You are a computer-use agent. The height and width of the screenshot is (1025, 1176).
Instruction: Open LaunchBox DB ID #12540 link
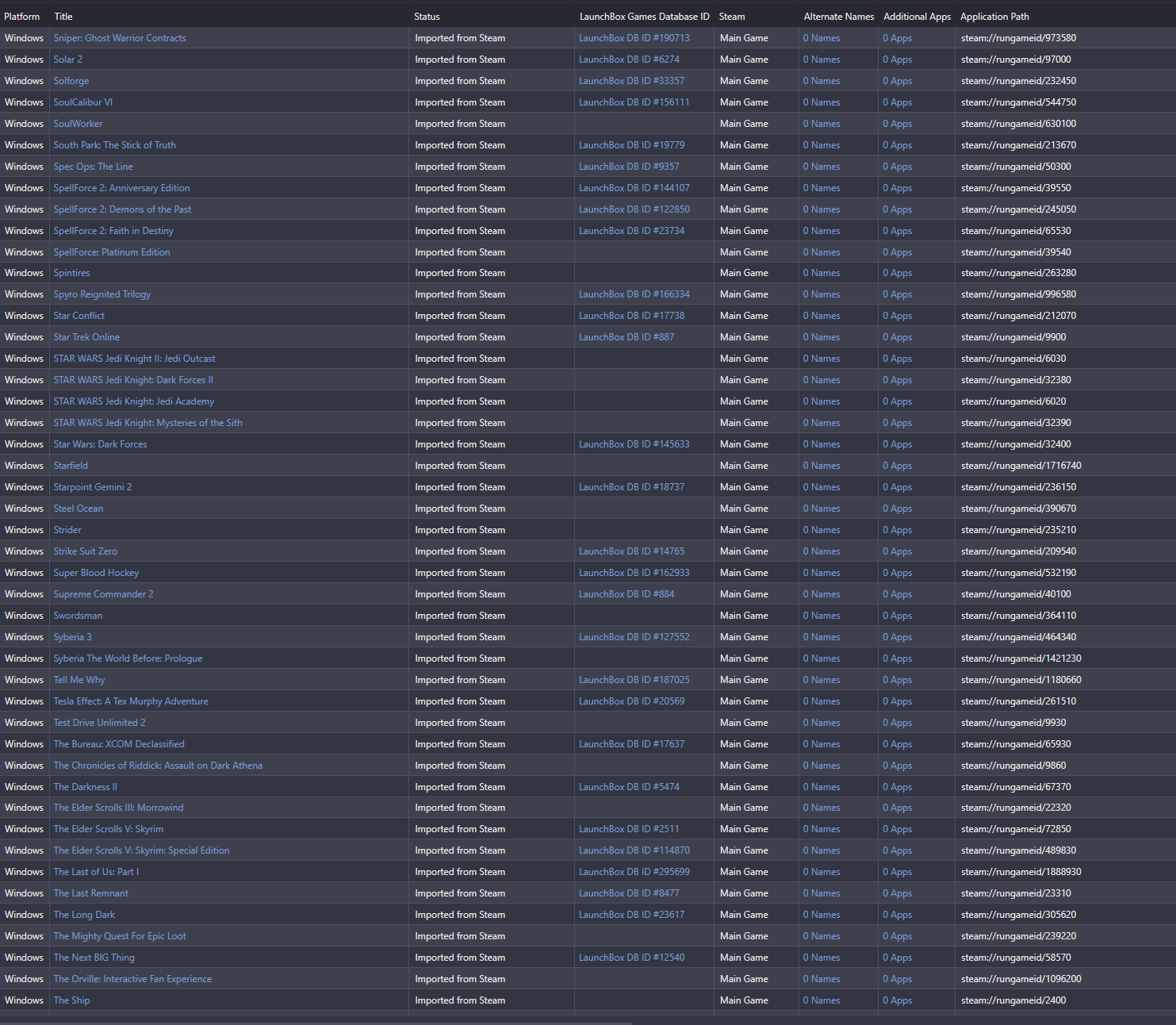click(631, 958)
